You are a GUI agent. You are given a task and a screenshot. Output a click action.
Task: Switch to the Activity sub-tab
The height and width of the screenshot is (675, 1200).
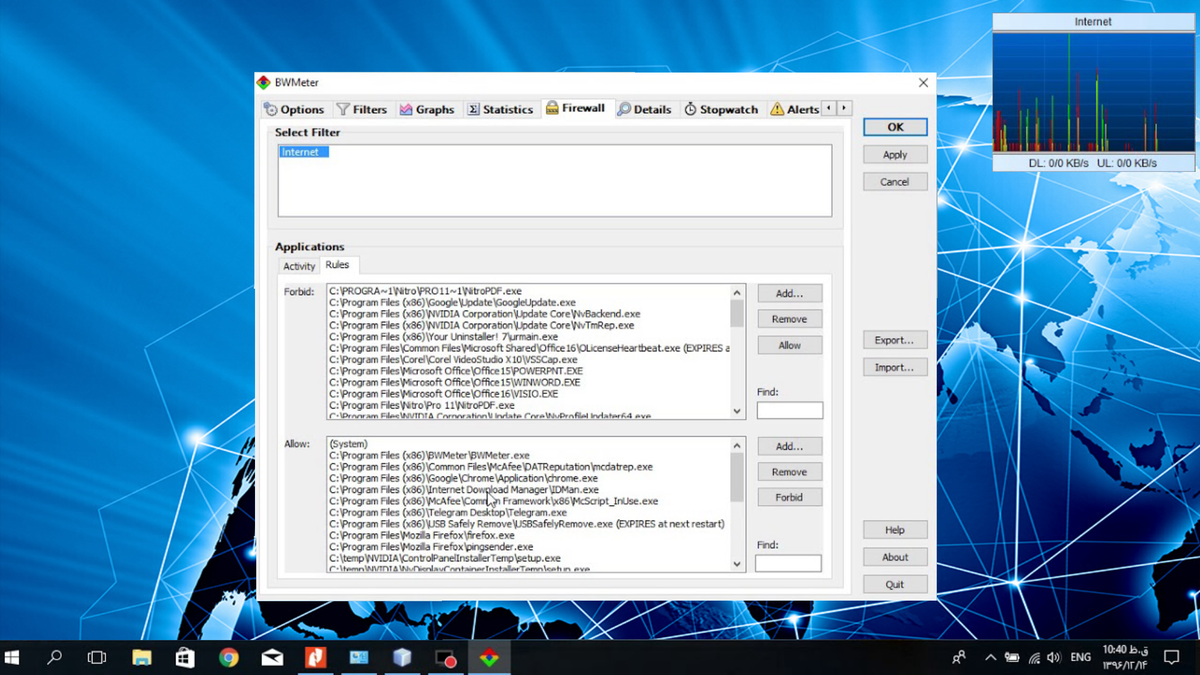(299, 266)
